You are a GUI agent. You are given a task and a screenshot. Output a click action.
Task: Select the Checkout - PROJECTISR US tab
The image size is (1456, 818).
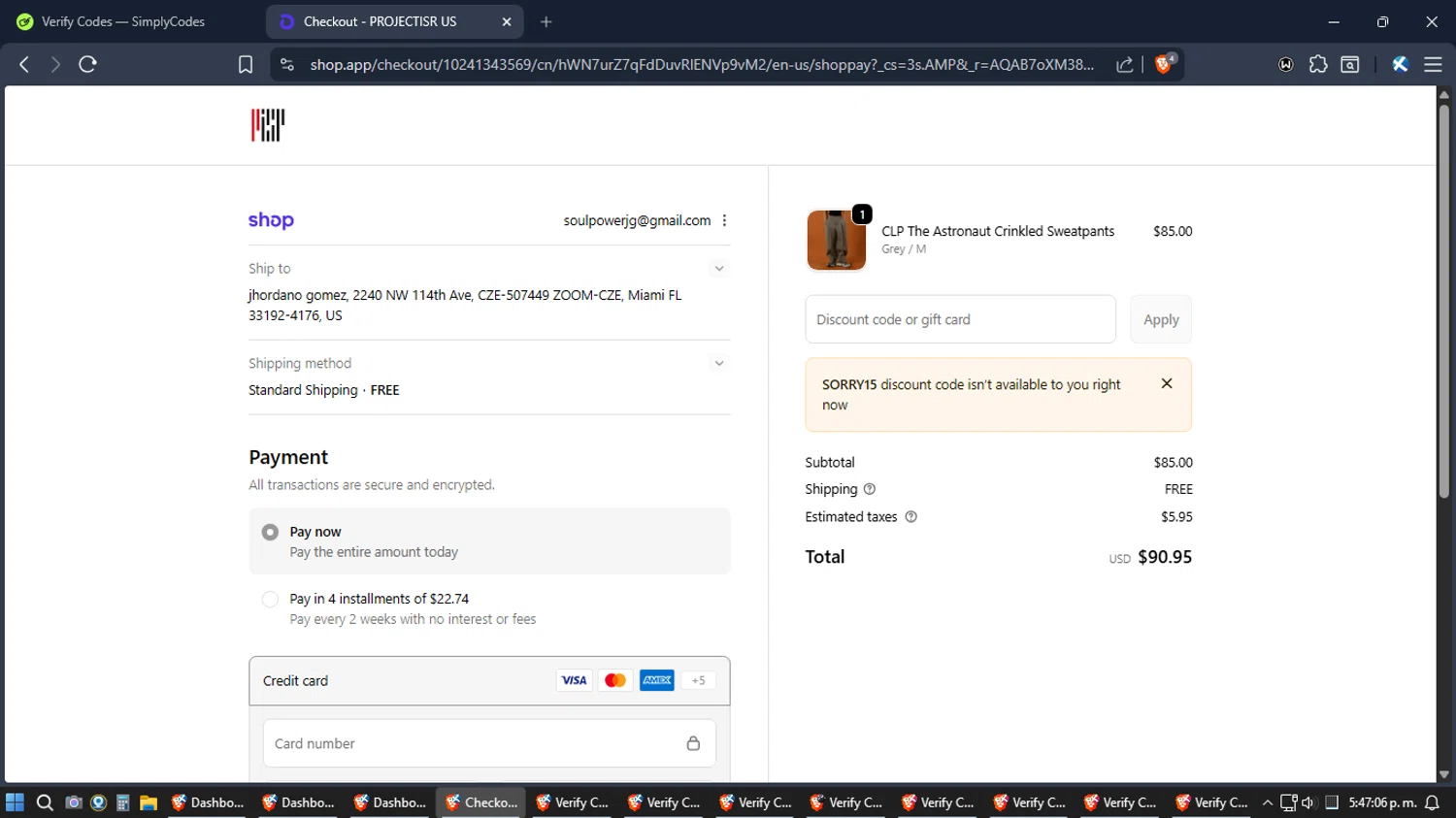pyautogui.click(x=395, y=21)
